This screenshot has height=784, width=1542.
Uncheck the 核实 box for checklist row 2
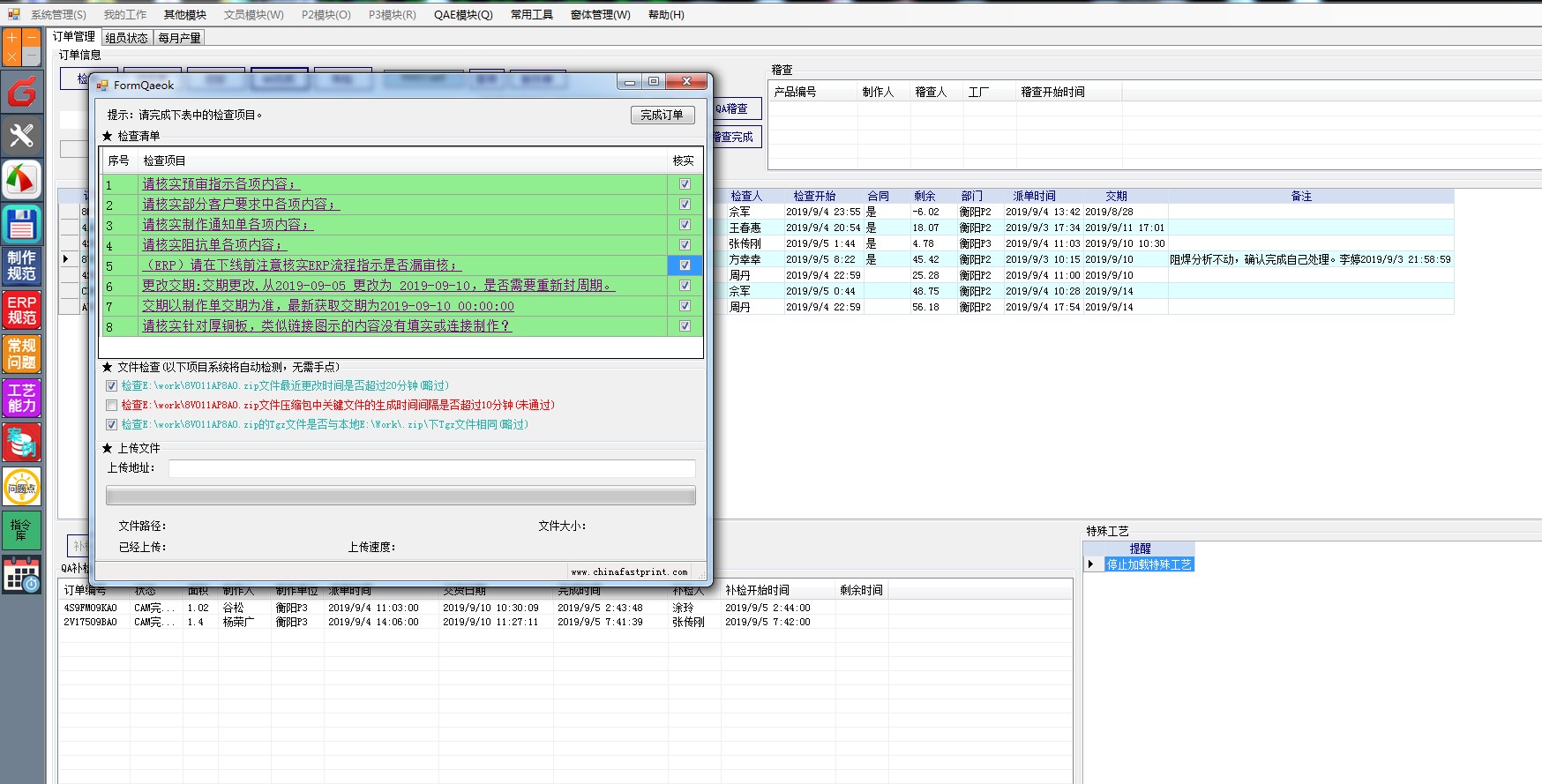(685, 205)
